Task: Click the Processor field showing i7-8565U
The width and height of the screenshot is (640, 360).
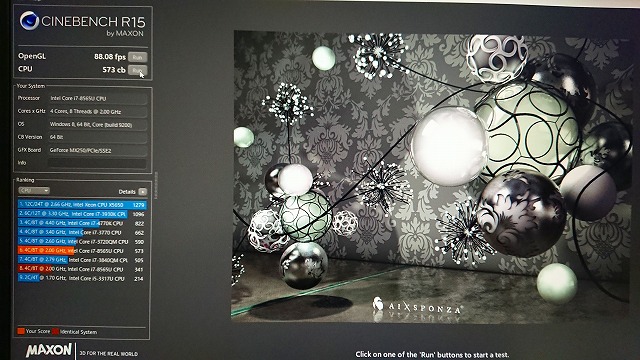Action: [97, 98]
